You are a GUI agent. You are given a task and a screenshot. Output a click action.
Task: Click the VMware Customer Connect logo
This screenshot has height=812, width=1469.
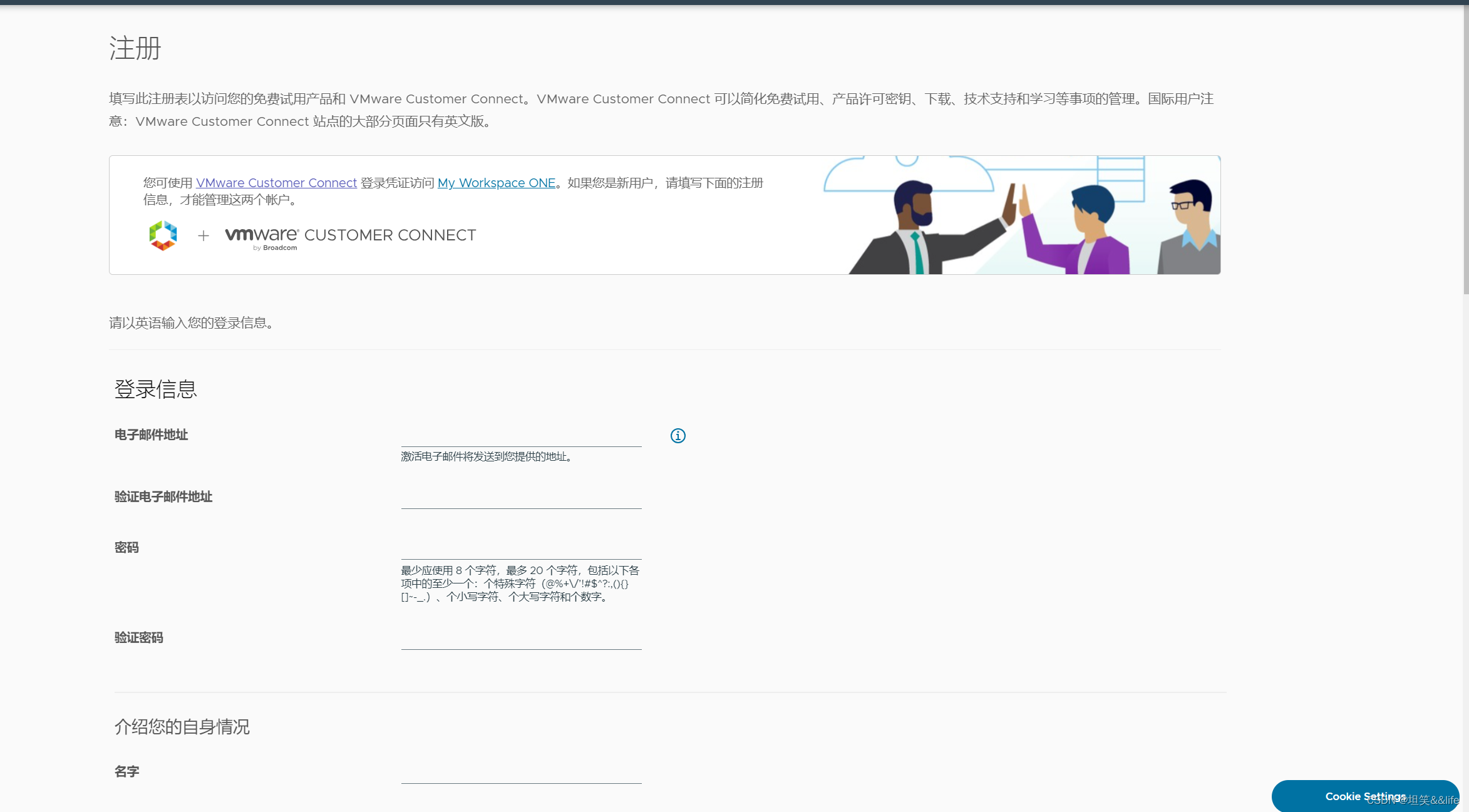349,236
